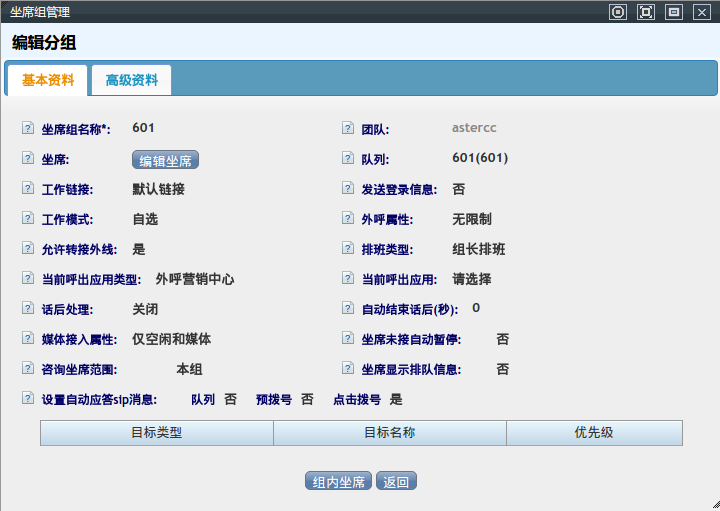Click the fullscreen icon in title bar
This screenshot has width=720, height=511.
pyautogui.click(x=646, y=12)
